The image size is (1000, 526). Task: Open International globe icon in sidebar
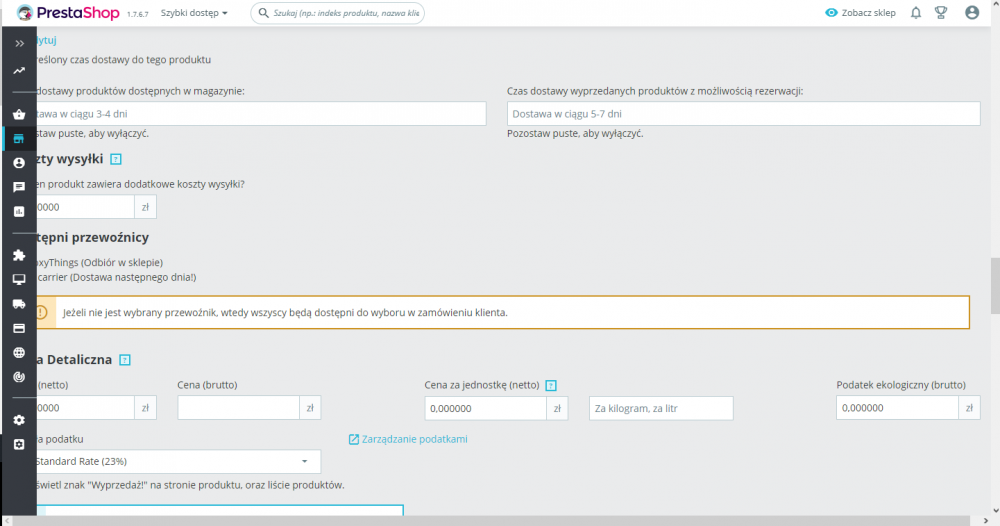(19, 353)
